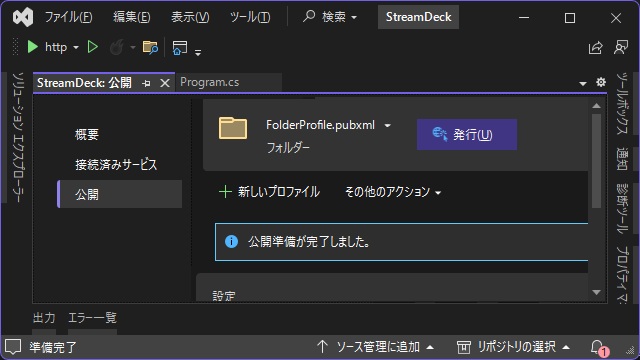Toggle pin on the StreamDeck publish tab
Viewport: 640px width, 360px height.
coord(146,83)
